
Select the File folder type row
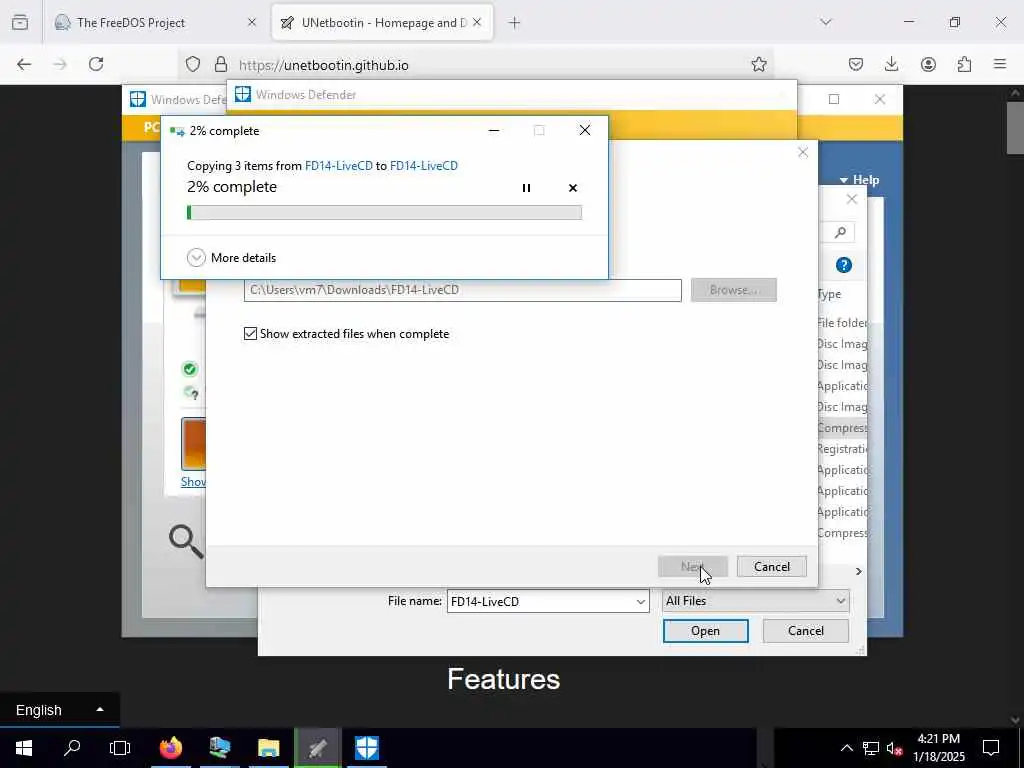842,323
